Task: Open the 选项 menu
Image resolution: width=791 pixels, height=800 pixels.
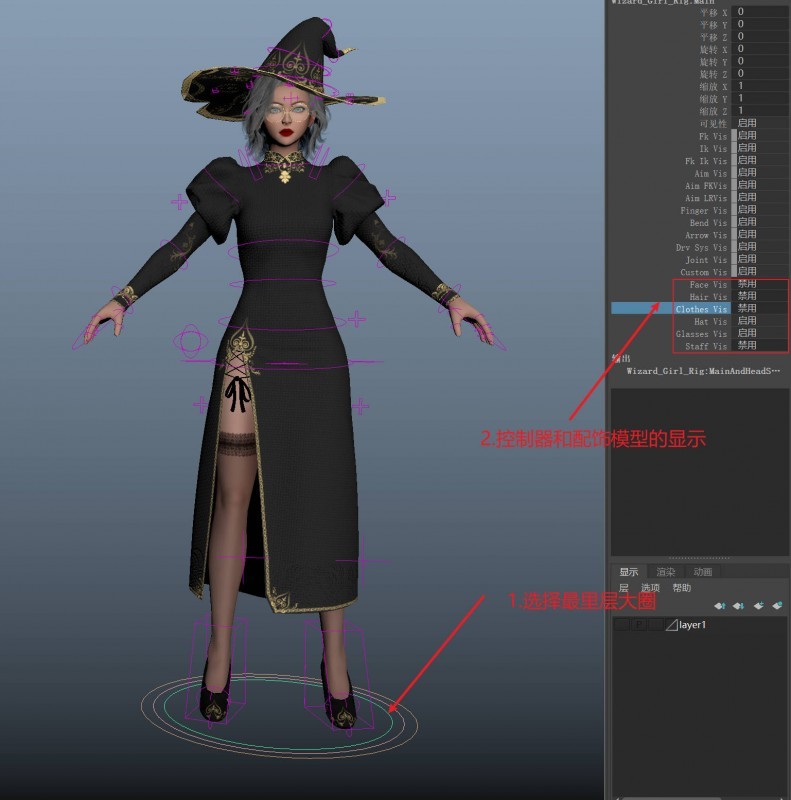Action: [650, 588]
